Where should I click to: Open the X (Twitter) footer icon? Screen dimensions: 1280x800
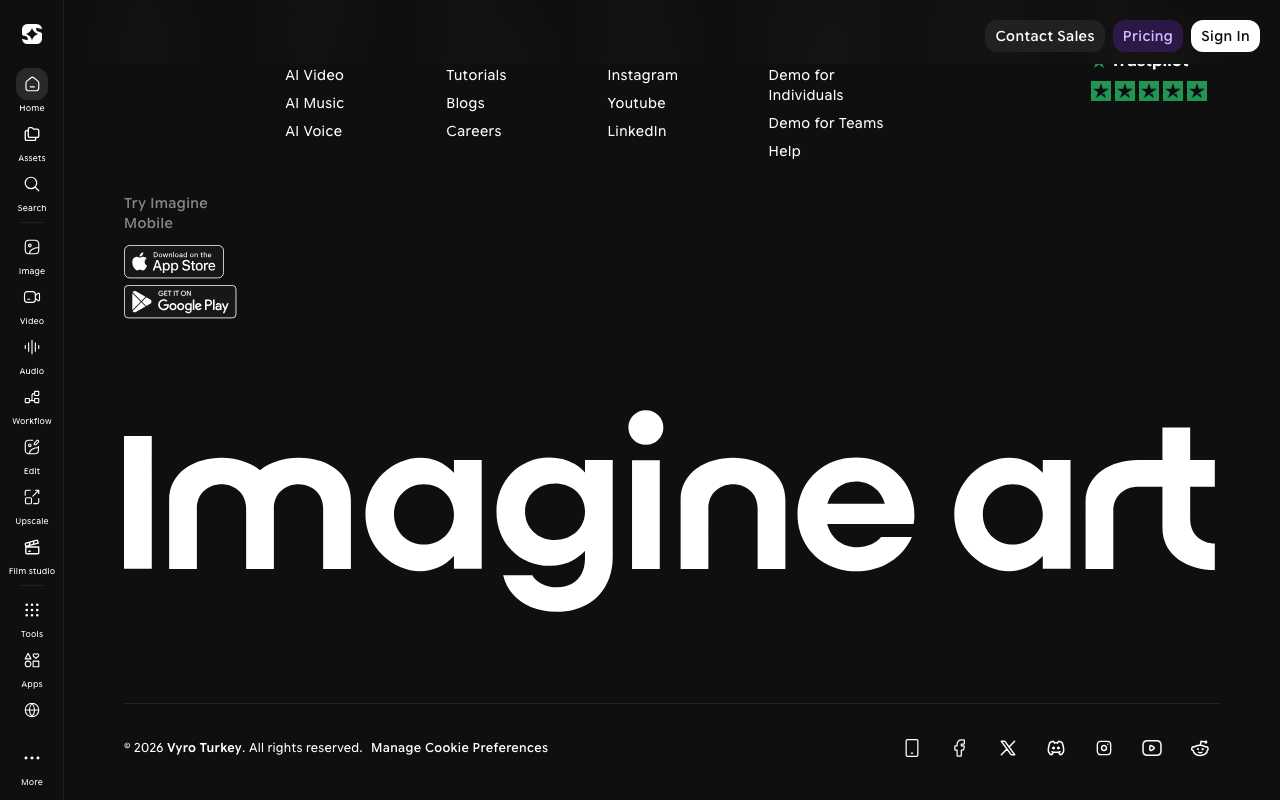1008,748
